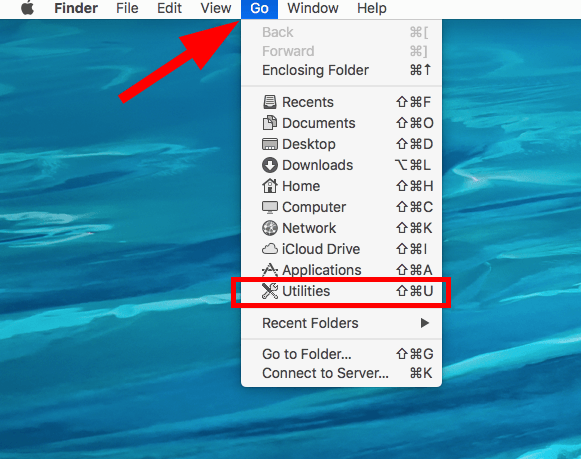581x459 pixels.
Task: Click the iCloud Drive cloud icon
Action: point(270,249)
